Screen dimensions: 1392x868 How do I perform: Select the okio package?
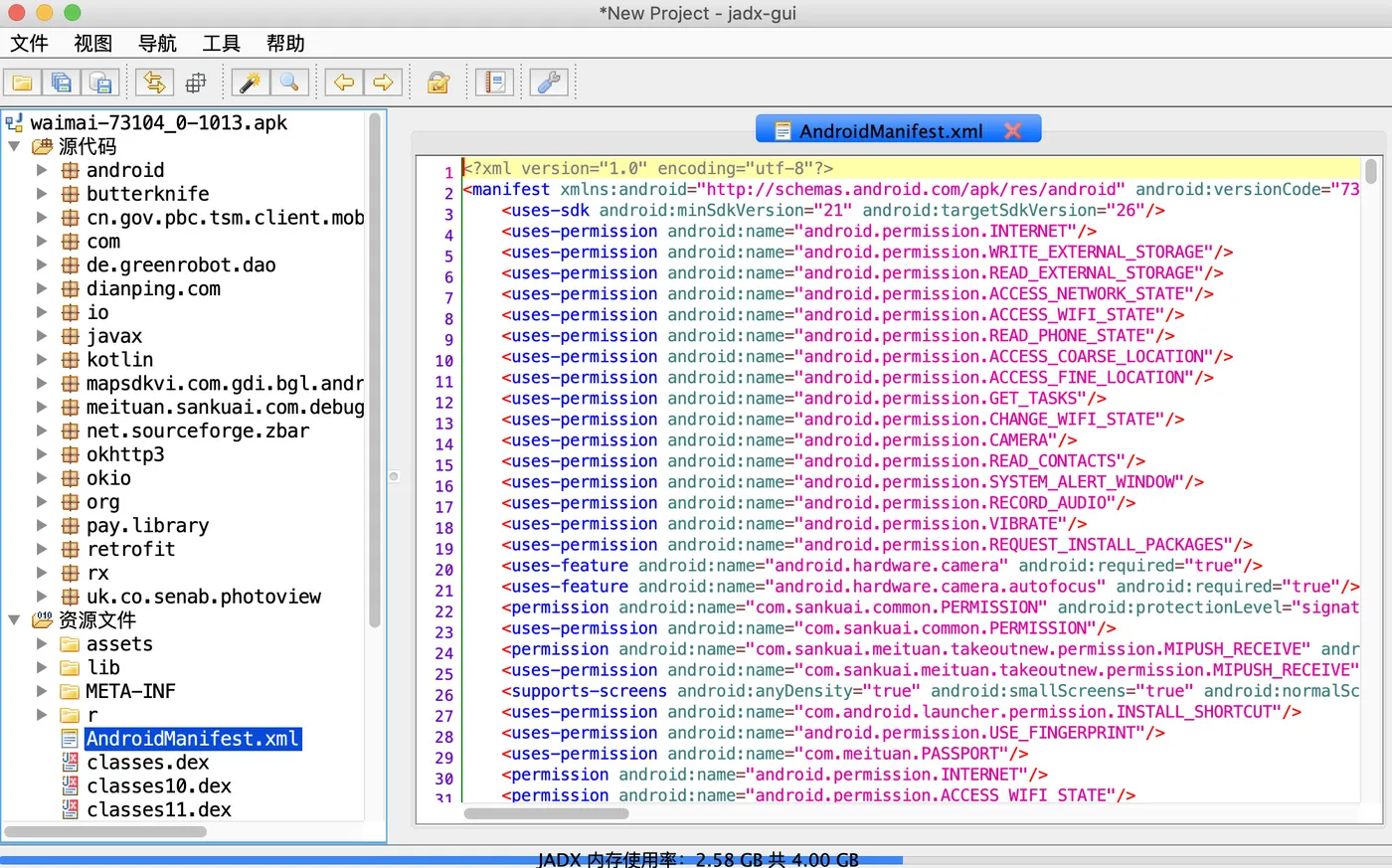[108, 478]
